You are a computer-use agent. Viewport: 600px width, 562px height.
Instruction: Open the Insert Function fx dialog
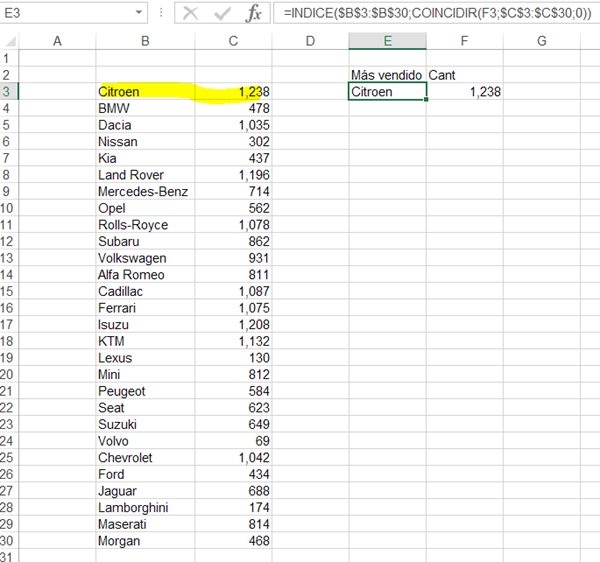click(253, 13)
